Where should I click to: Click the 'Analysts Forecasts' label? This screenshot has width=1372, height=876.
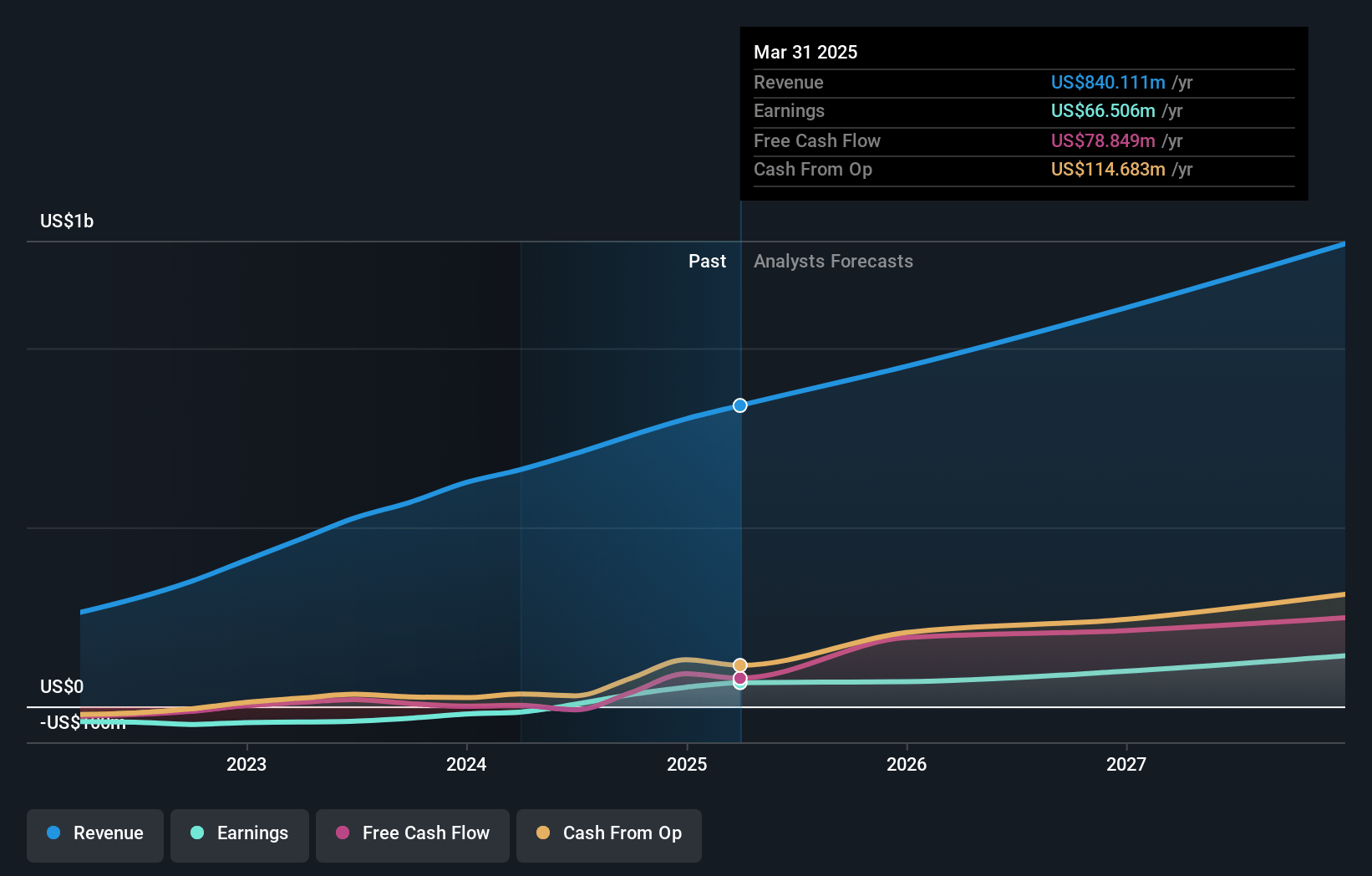[833, 261]
